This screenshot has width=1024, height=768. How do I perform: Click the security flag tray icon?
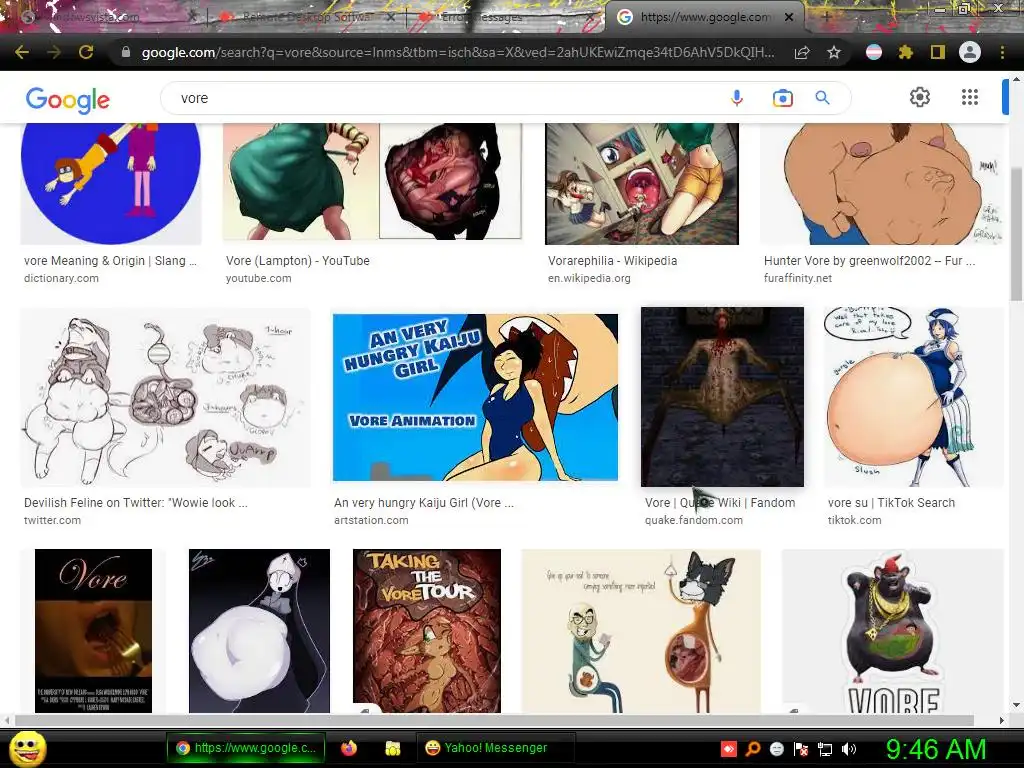pos(801,749)
